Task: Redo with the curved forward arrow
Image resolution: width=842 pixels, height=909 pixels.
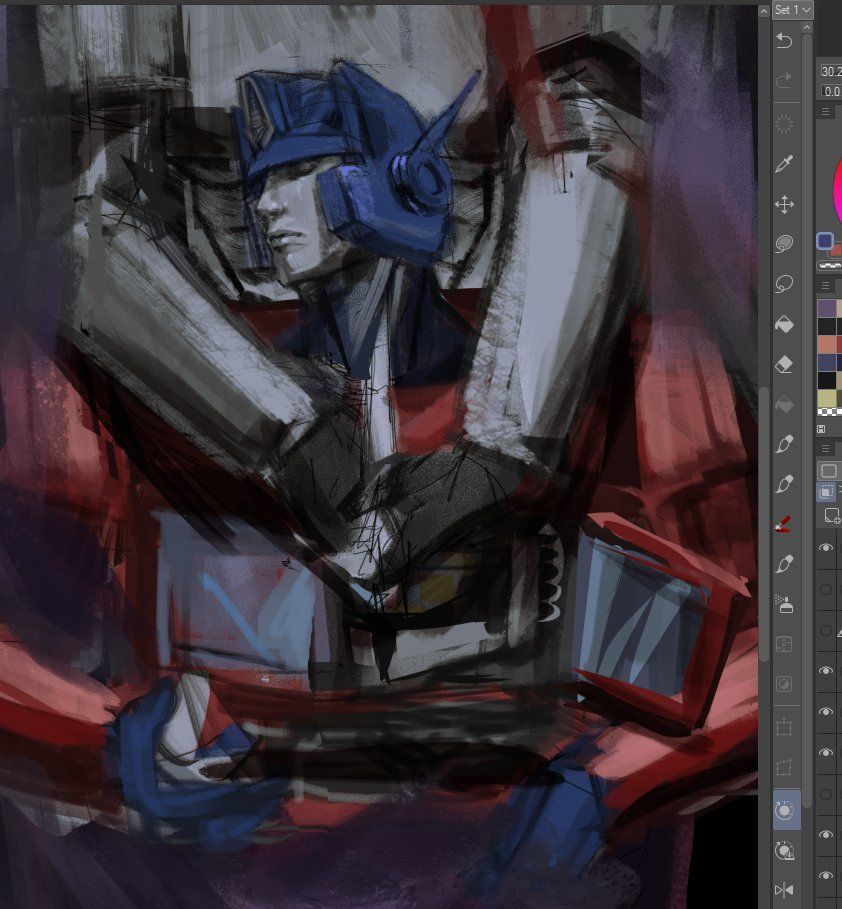Action: [x=784, y=81]
